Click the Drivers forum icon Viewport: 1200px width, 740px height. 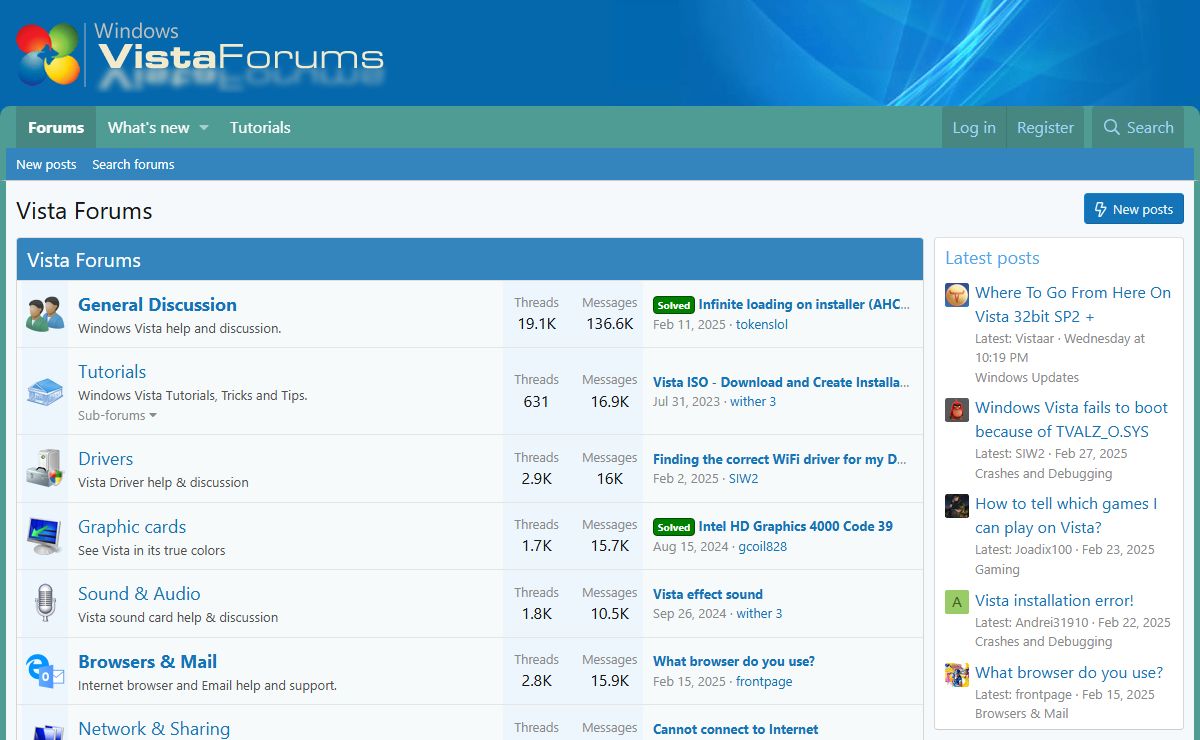tap(45, 468)
